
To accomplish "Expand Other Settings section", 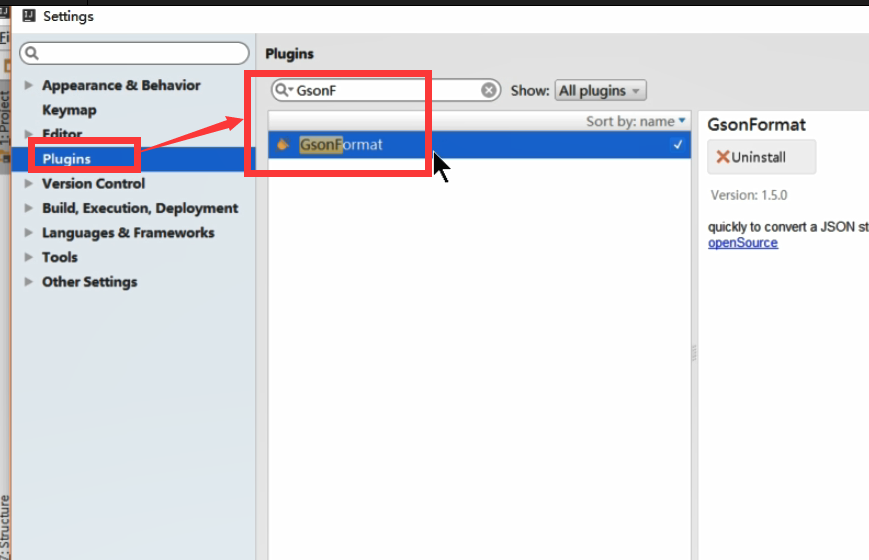I will click(x=29, y=282).
